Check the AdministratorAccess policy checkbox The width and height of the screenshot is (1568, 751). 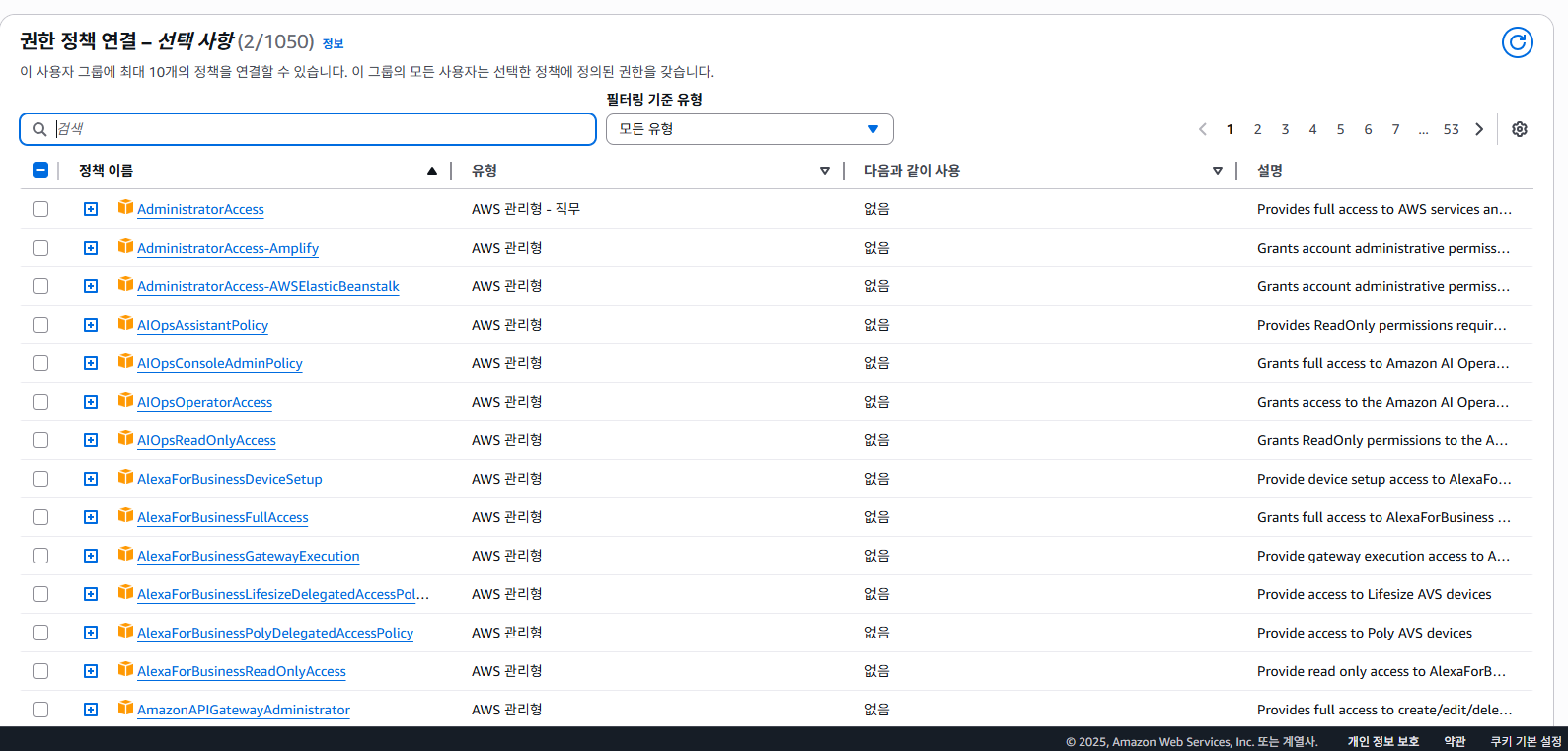coord(40,209)
